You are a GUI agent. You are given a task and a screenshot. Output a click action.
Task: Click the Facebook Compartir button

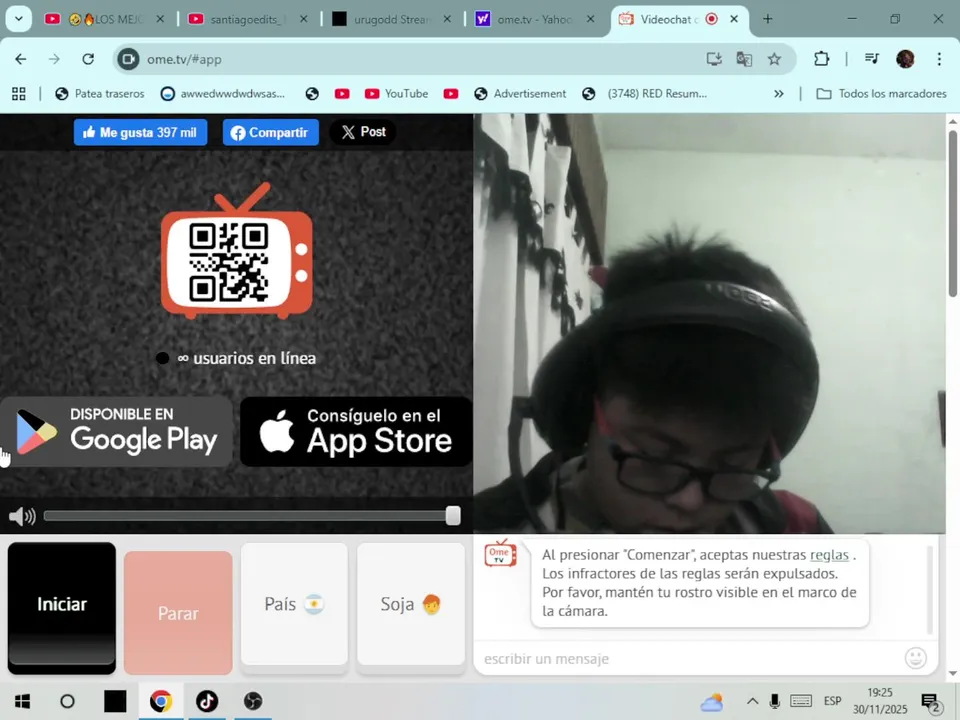pyautogui.click(x=271, y=132)
